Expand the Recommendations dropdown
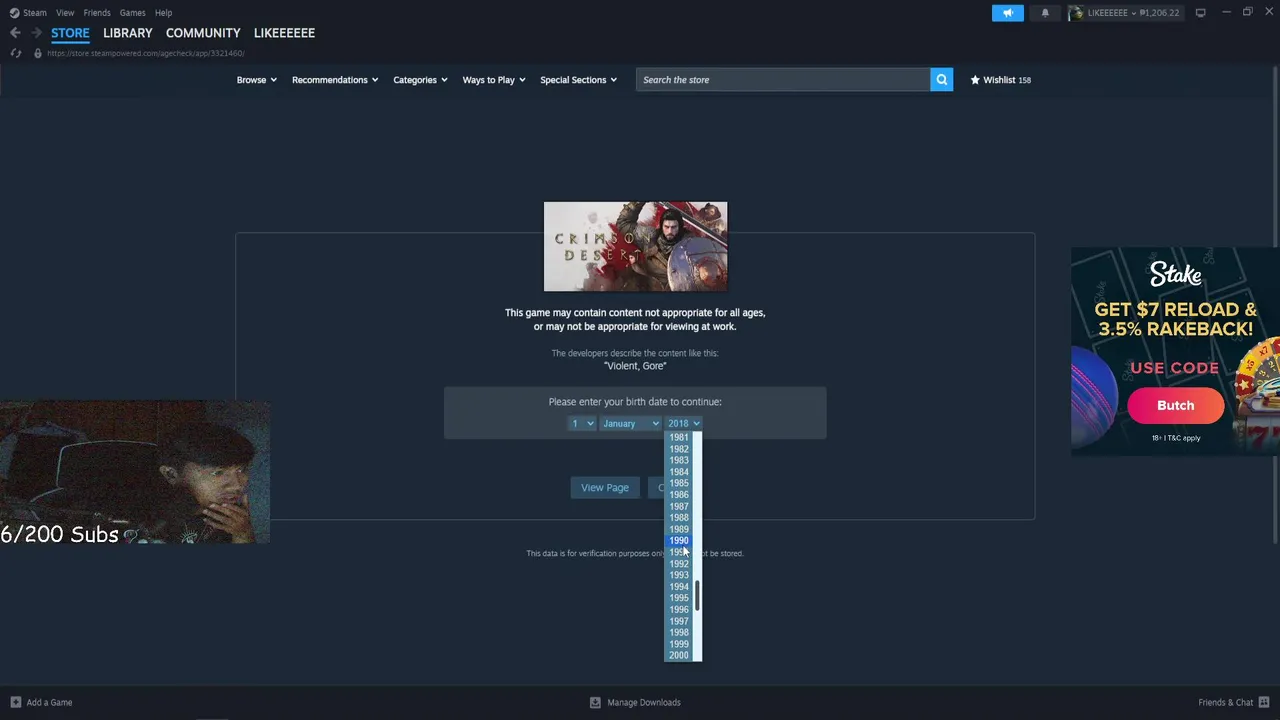Viewport: 1280px width, 720px height. pos(335,80)
